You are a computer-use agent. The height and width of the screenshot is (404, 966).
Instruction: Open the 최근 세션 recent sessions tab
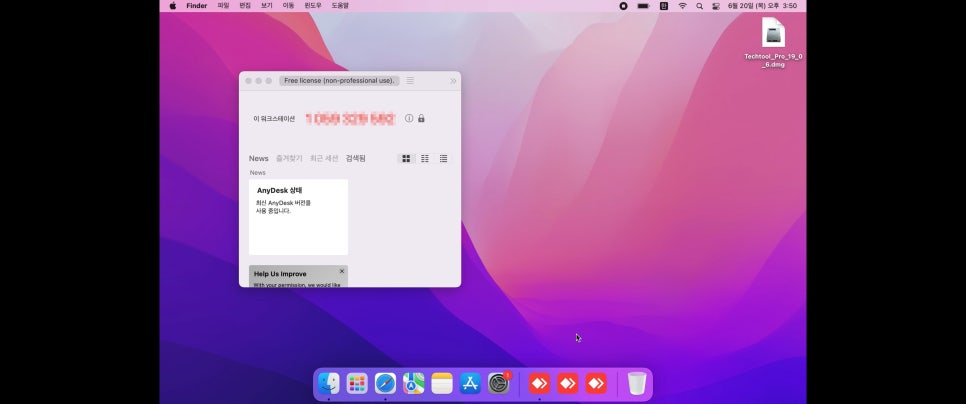tap(324, 158)
